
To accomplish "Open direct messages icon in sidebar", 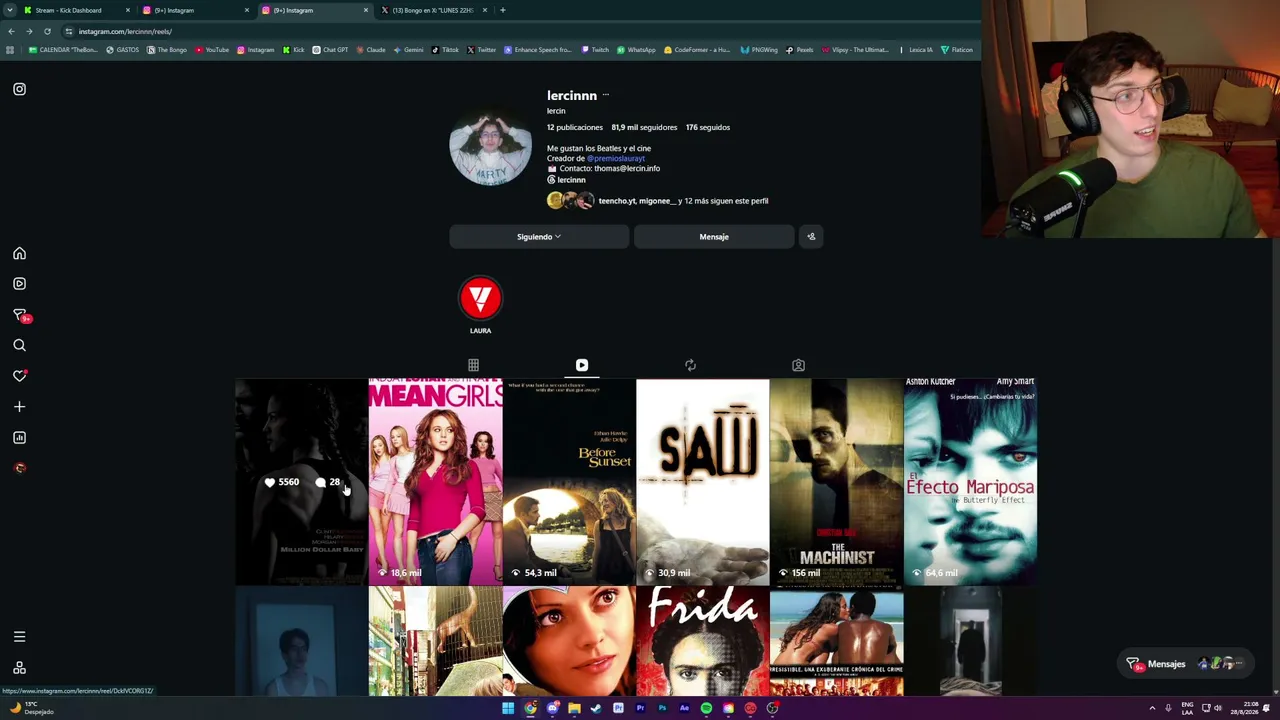I will pyautogui.click(x=19, y=315).
